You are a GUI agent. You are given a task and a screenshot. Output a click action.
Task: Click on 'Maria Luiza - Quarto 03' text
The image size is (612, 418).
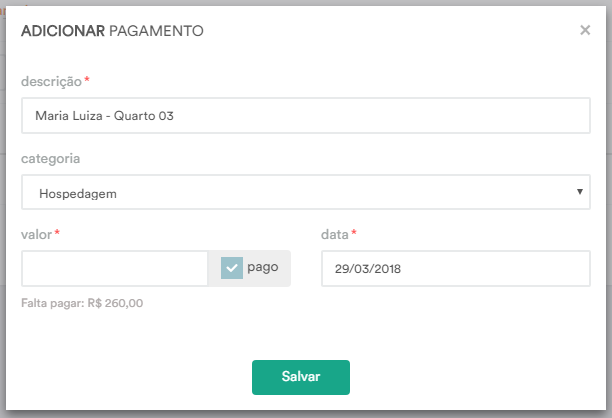pyautogui.click(x=104, y=116)
